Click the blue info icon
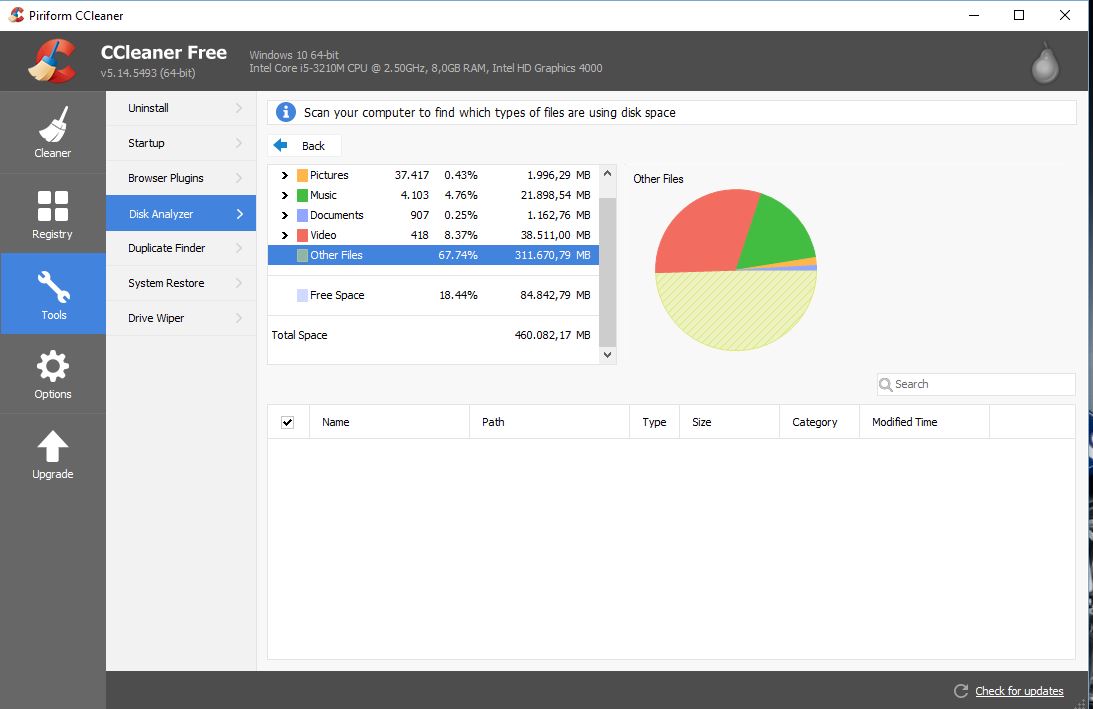Screen dimensions: 1093x709 (x=285, y=112)
